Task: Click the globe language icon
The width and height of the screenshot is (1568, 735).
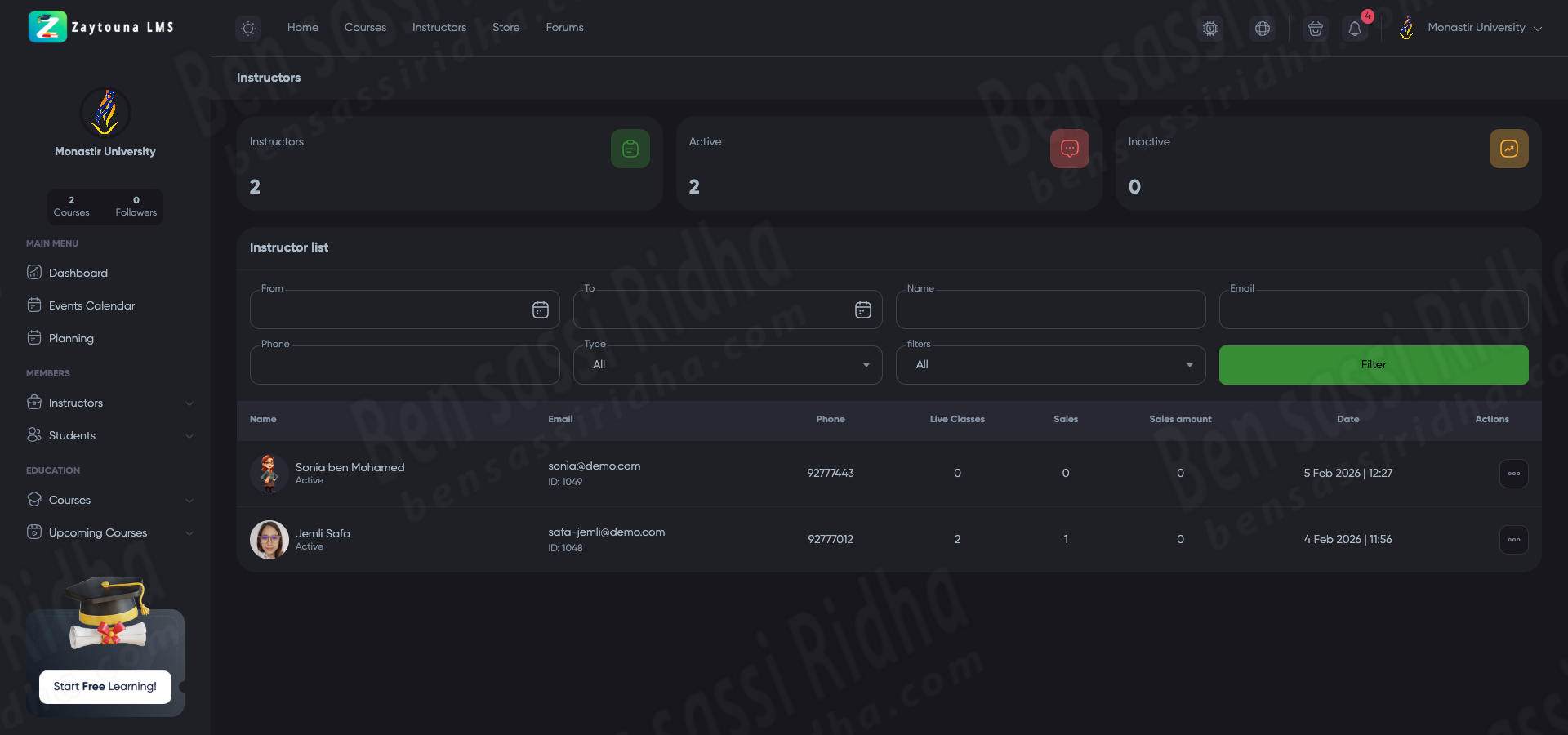Action: (x=1263, y=29)
